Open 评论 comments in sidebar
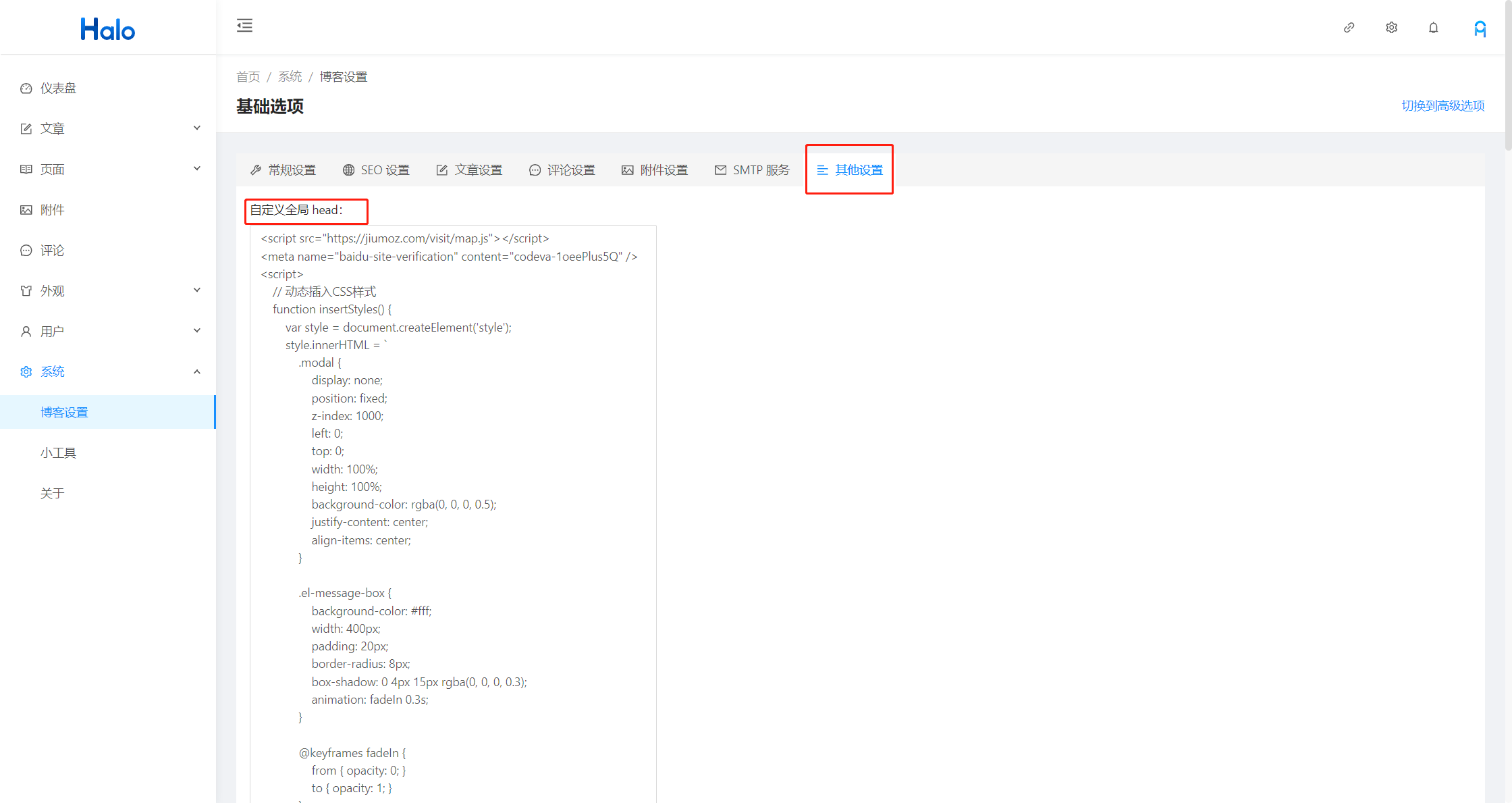The width and height of the screenshot is (1512, 803). [x=52, y=251]
